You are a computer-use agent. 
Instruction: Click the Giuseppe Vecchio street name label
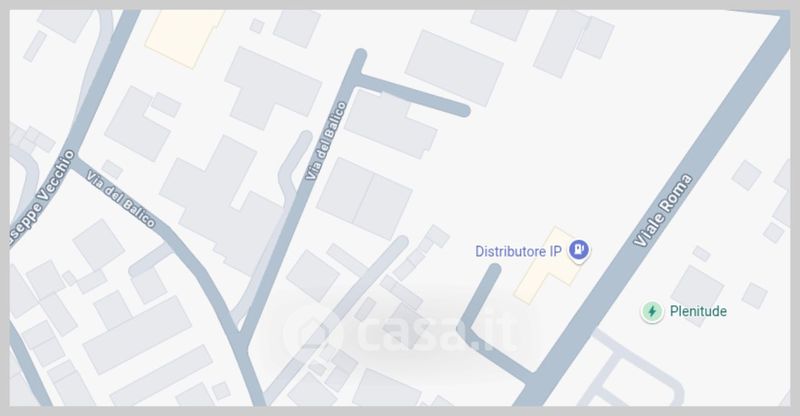click(x=42, y=197)
